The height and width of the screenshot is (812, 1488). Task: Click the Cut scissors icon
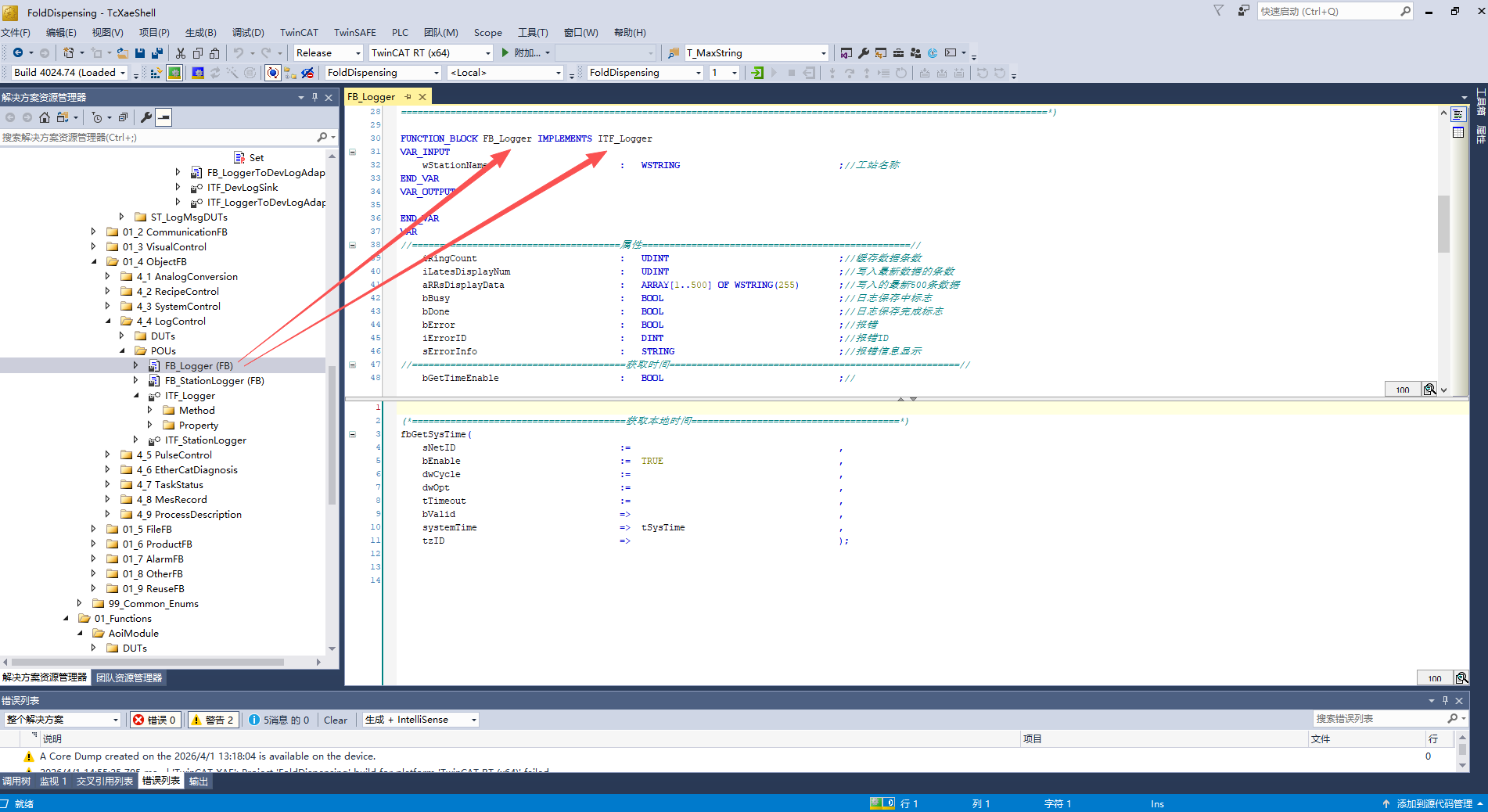pyautogui.click(x=181, y=53)
